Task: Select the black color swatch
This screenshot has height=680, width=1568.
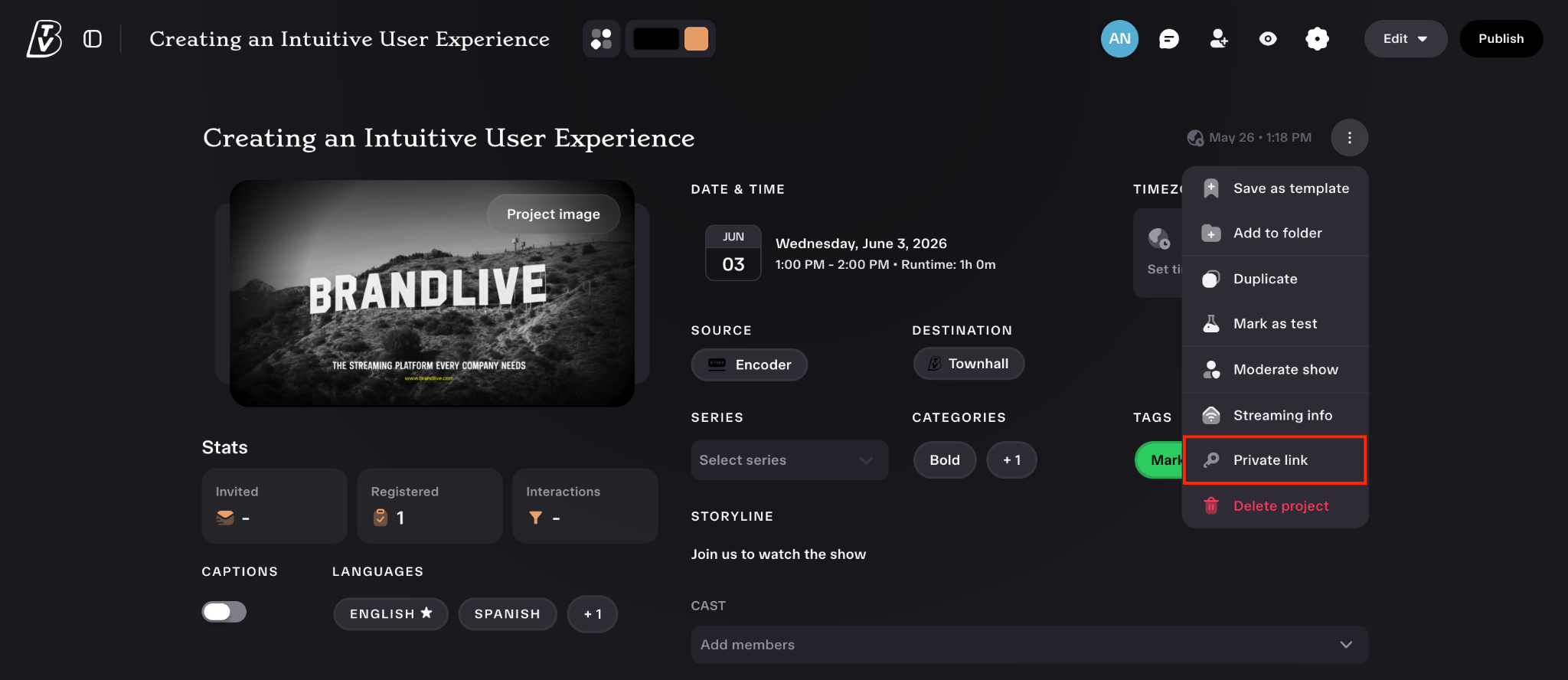Action: click(x=656, y=39)
